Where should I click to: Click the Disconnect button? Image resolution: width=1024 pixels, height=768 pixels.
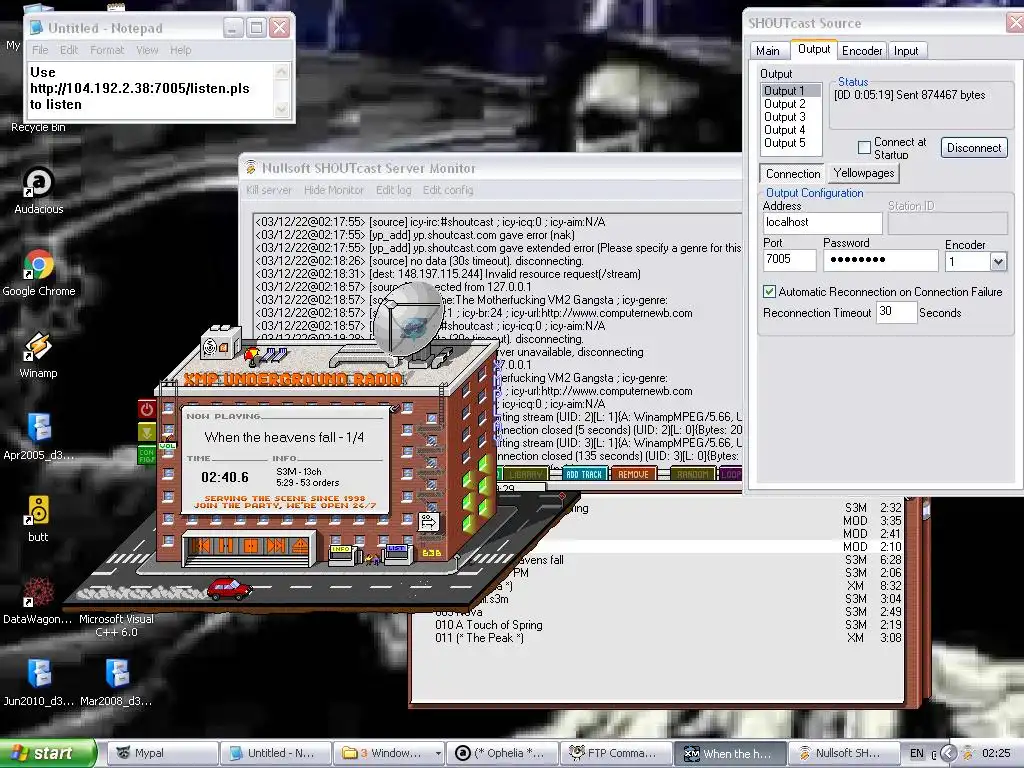pyautogui.click(x=974, y=148)
